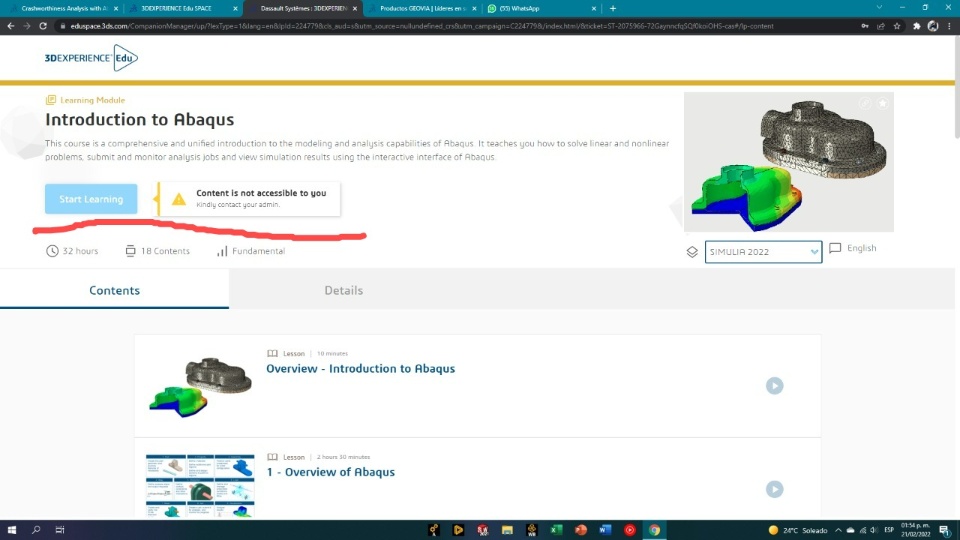Switch to the Contents tab
Viewport: 960px width, 540px height.
(x=114, y=290)
